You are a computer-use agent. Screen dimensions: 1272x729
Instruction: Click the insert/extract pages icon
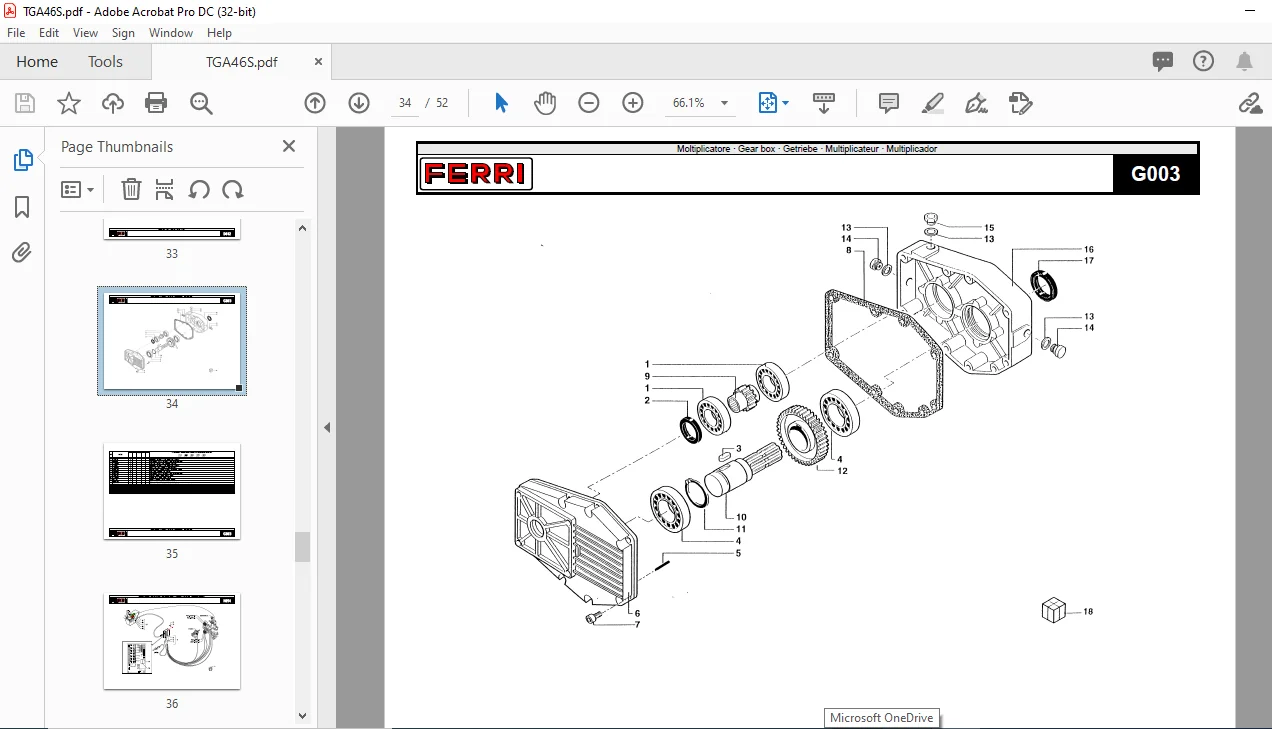(x=165, y=189)
